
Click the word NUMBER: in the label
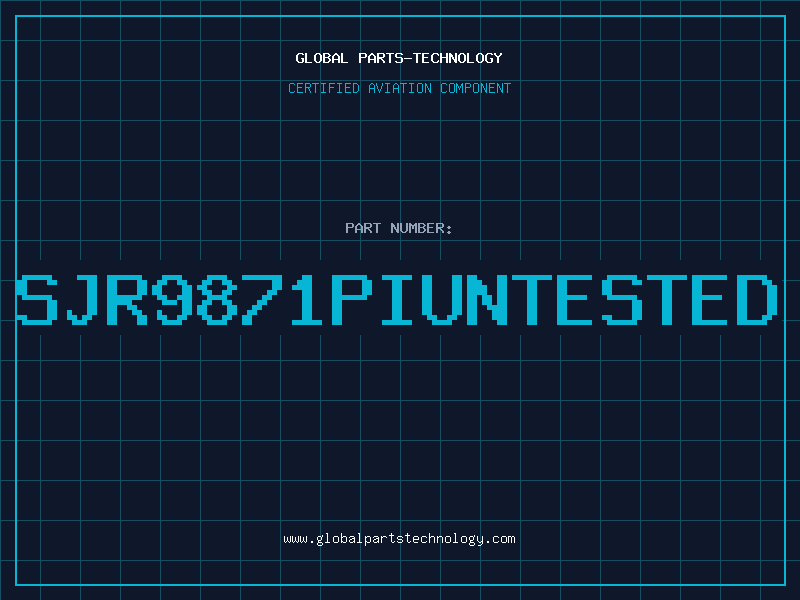421,228
